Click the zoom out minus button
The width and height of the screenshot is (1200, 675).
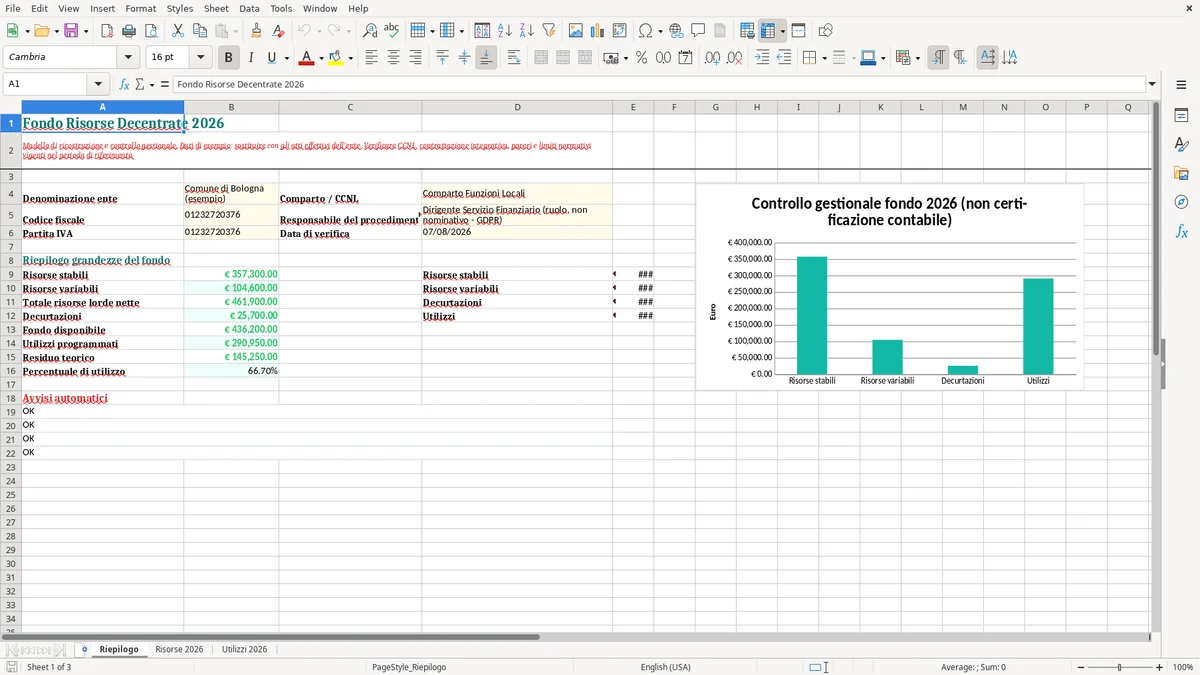click(x=1081, y=667)
